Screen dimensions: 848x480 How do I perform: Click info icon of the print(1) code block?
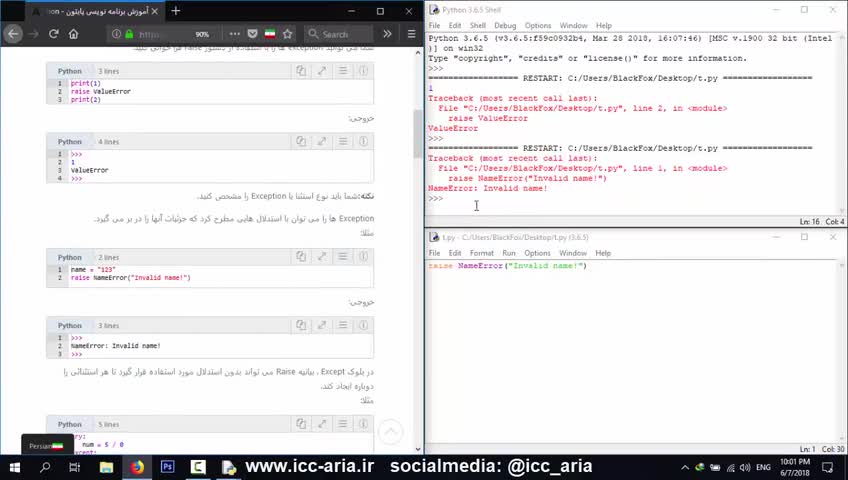pyautogui.click(x=363, y=71)
